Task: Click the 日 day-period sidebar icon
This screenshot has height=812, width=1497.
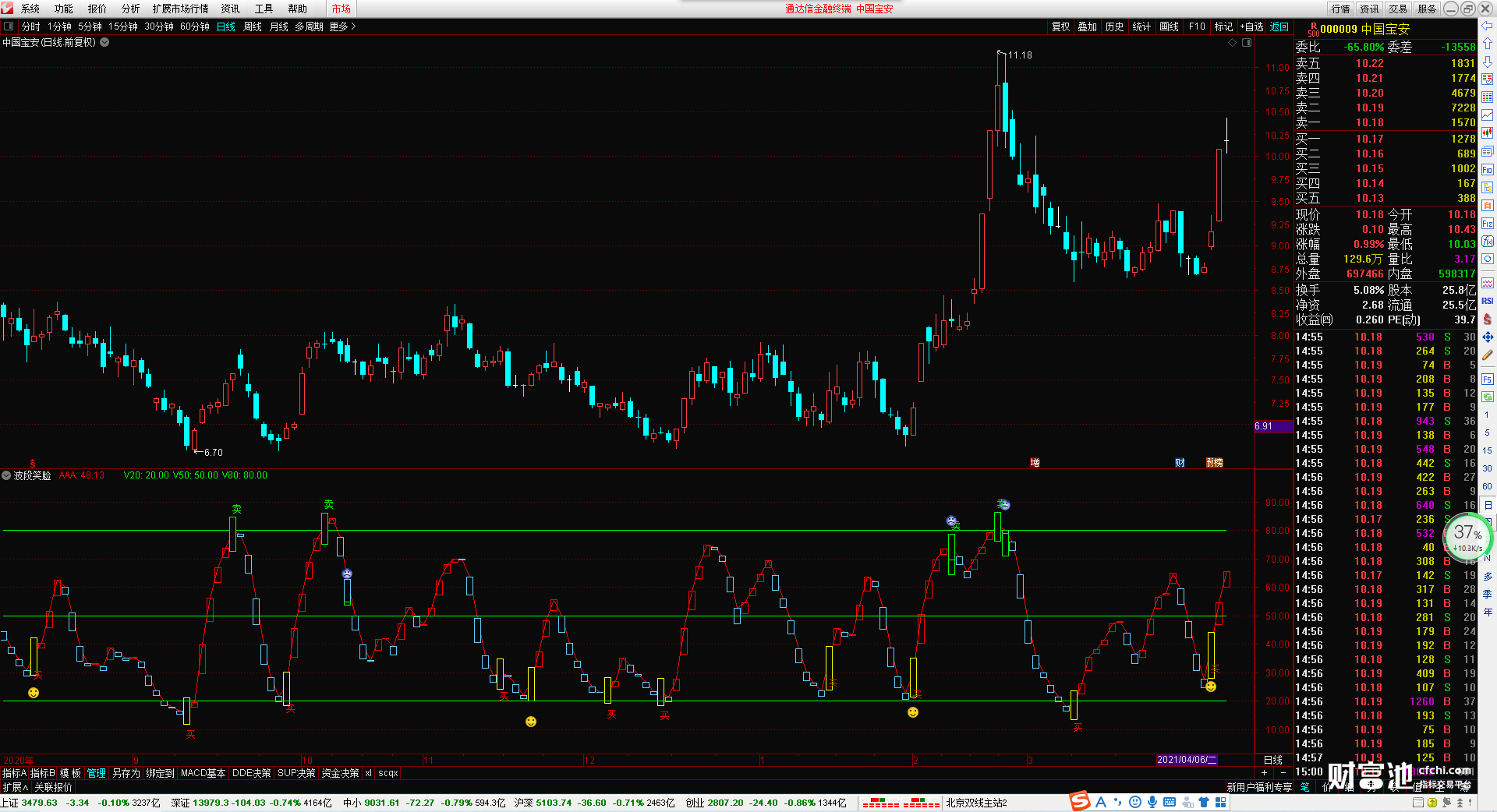Action: (x=1488, y=505)
